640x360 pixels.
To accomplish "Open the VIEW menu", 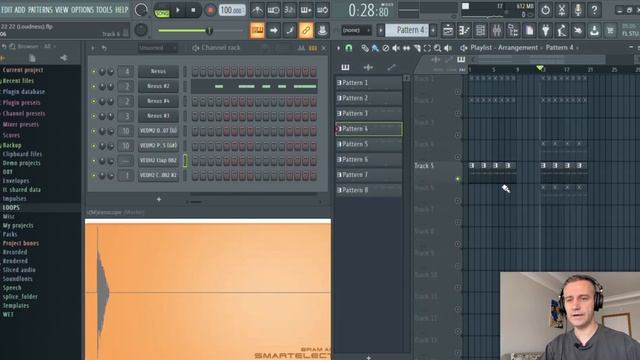I will [x=62, y=10].
